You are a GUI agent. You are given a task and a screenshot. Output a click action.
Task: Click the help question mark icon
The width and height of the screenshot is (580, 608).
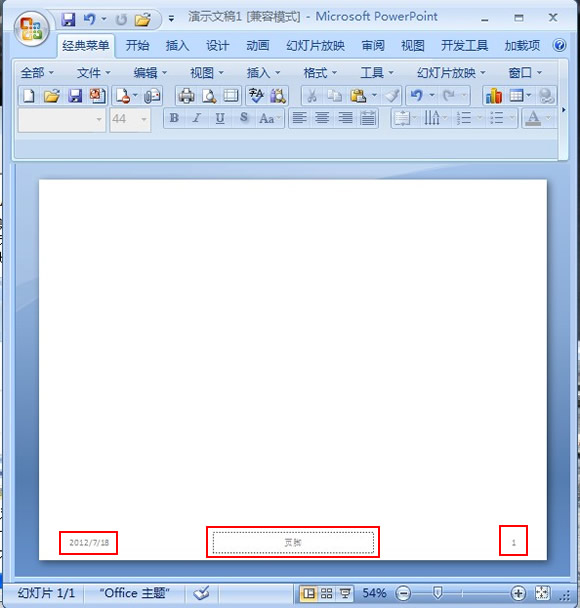point(559,46)
